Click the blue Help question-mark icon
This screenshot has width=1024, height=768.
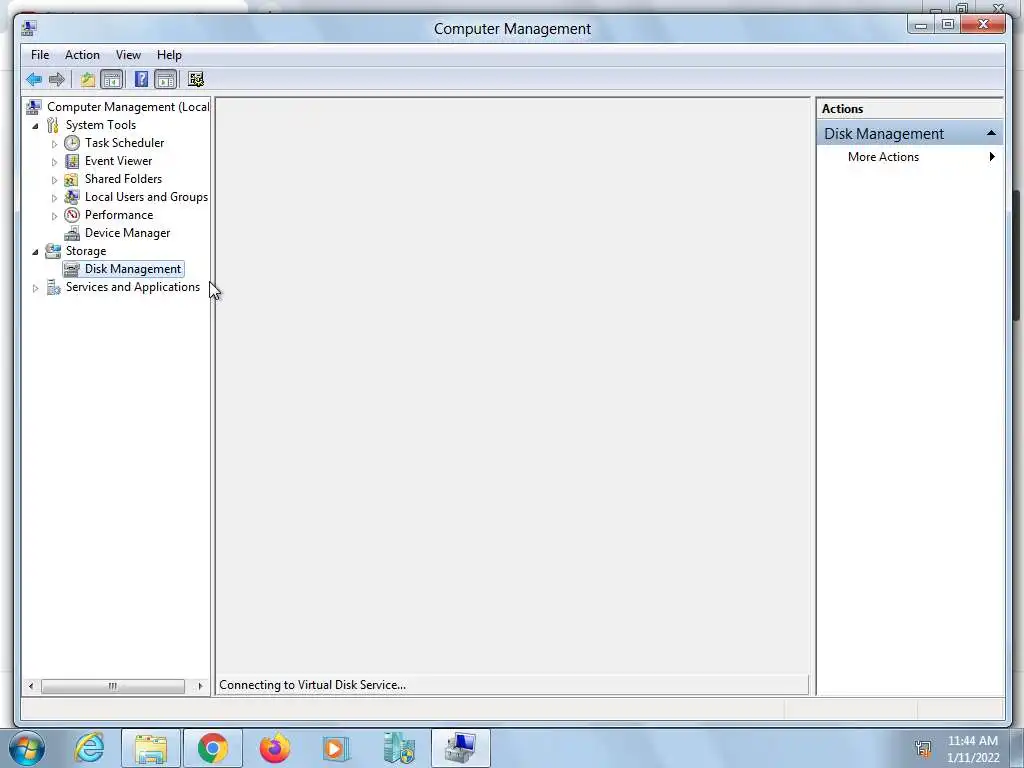click(x=141, y=80)
